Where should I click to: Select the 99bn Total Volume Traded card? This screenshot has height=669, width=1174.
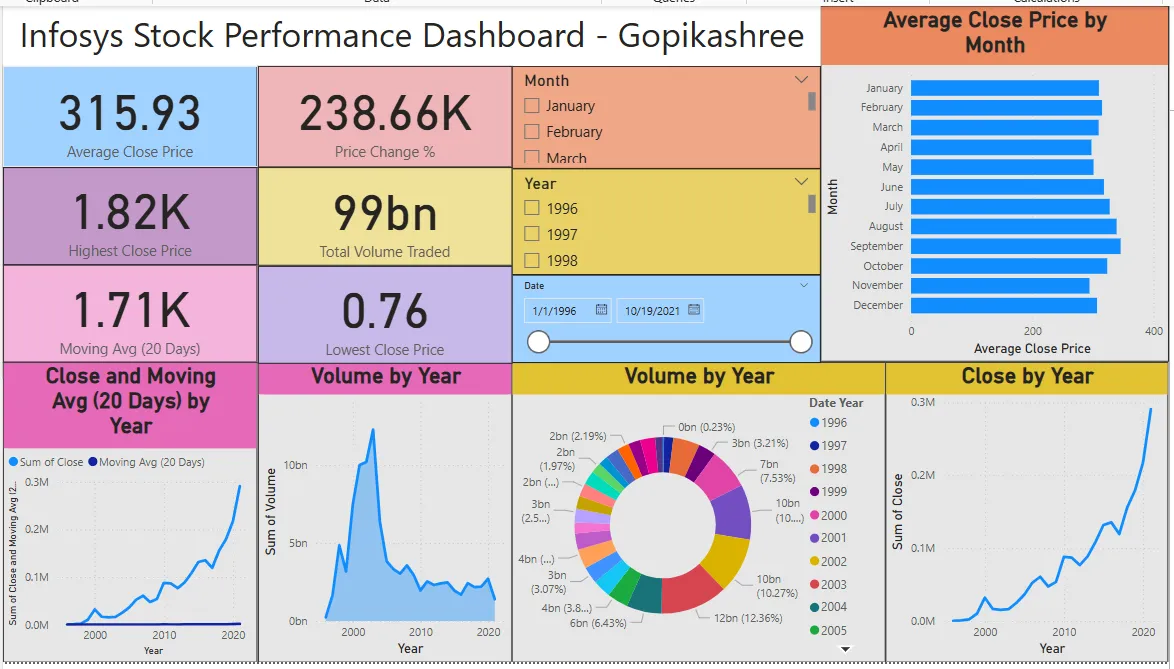(385, 216)
